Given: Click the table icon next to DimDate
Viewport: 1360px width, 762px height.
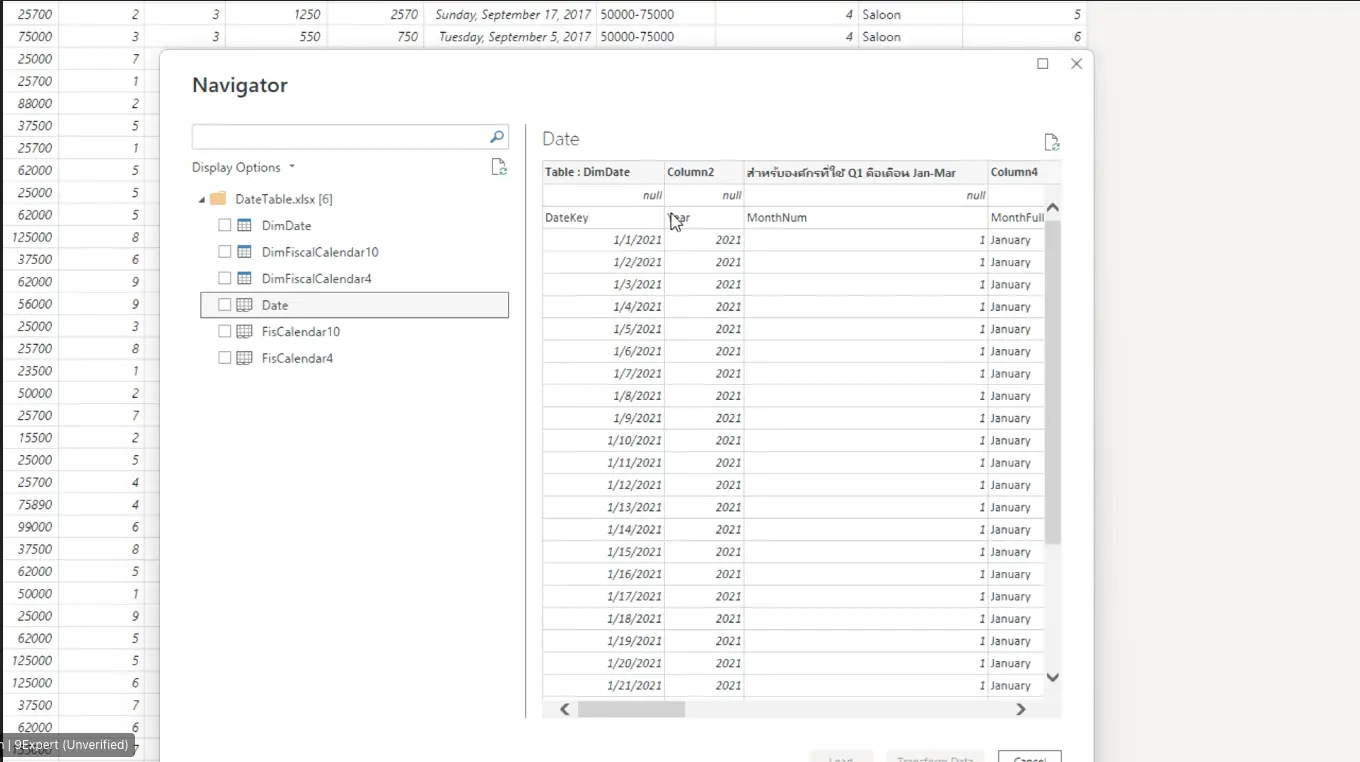Looking at the screenshot, I should (244, 226).
